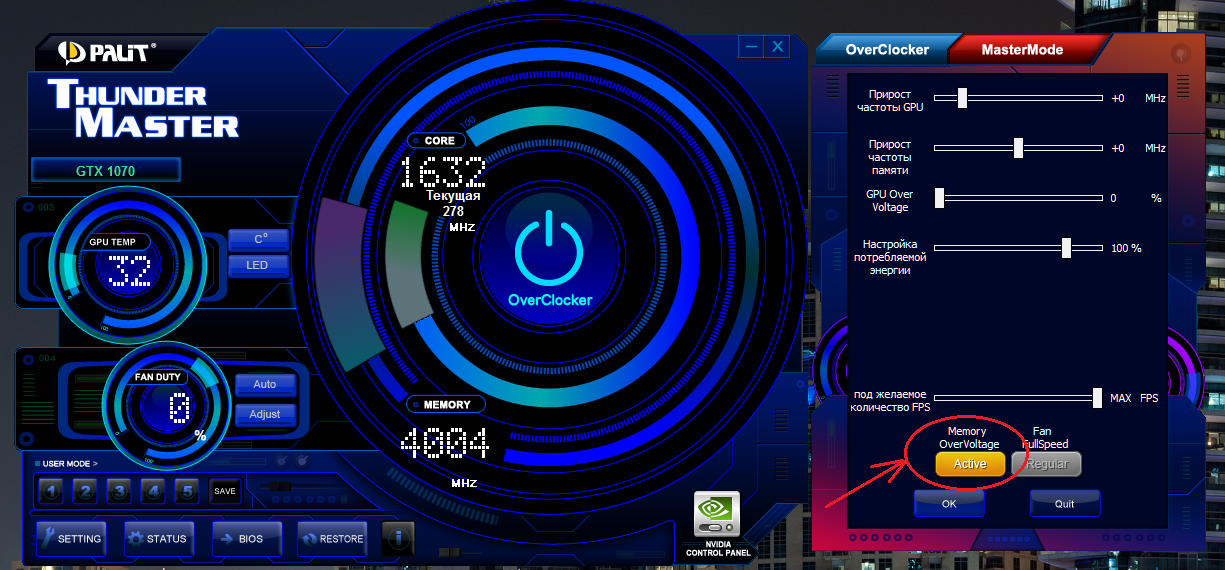Screen dimensions: 1225x570
Task: Load user mode profile 3
Action: (119, 491)
